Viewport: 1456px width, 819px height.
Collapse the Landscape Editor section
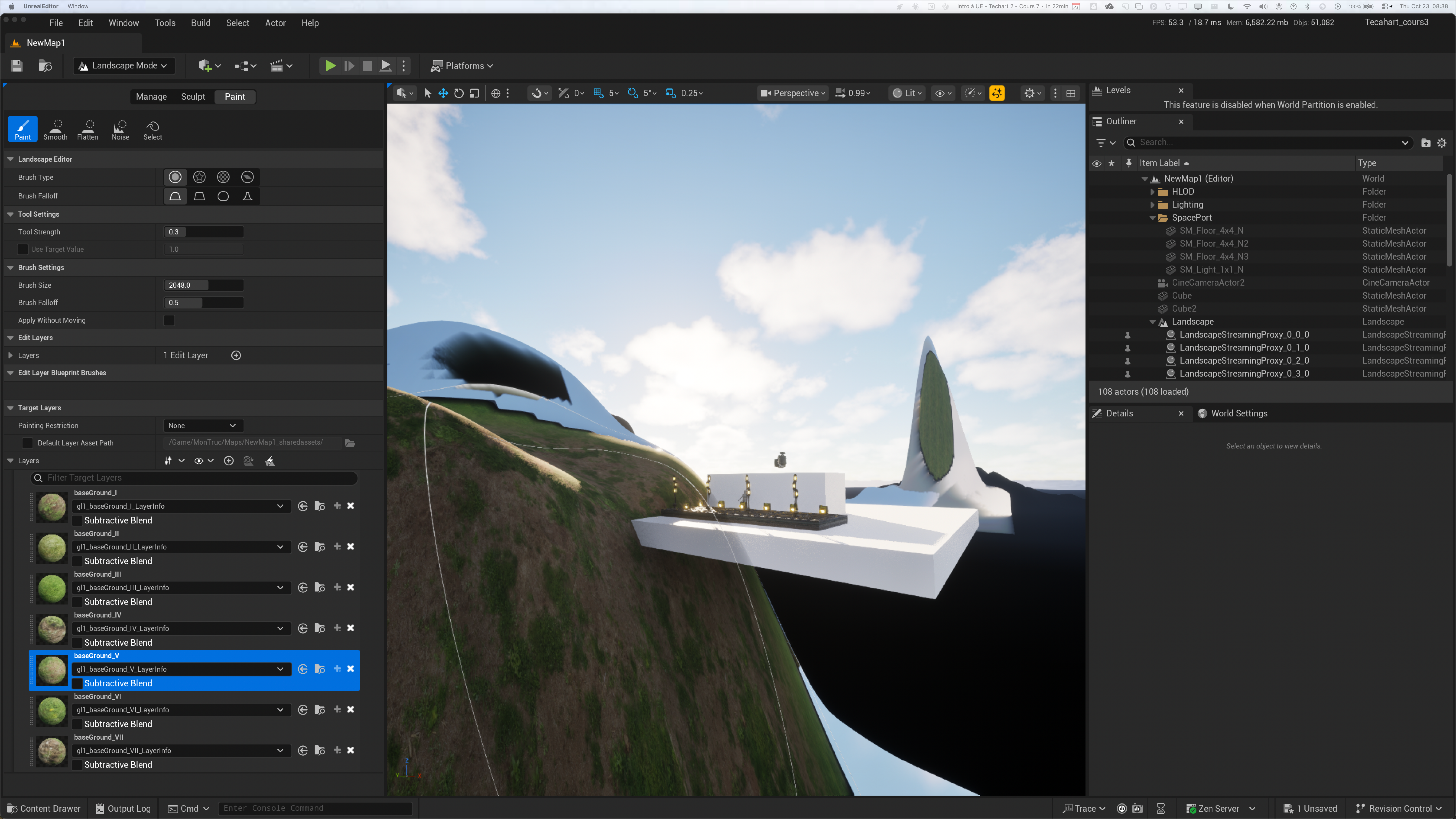(10, 159)
